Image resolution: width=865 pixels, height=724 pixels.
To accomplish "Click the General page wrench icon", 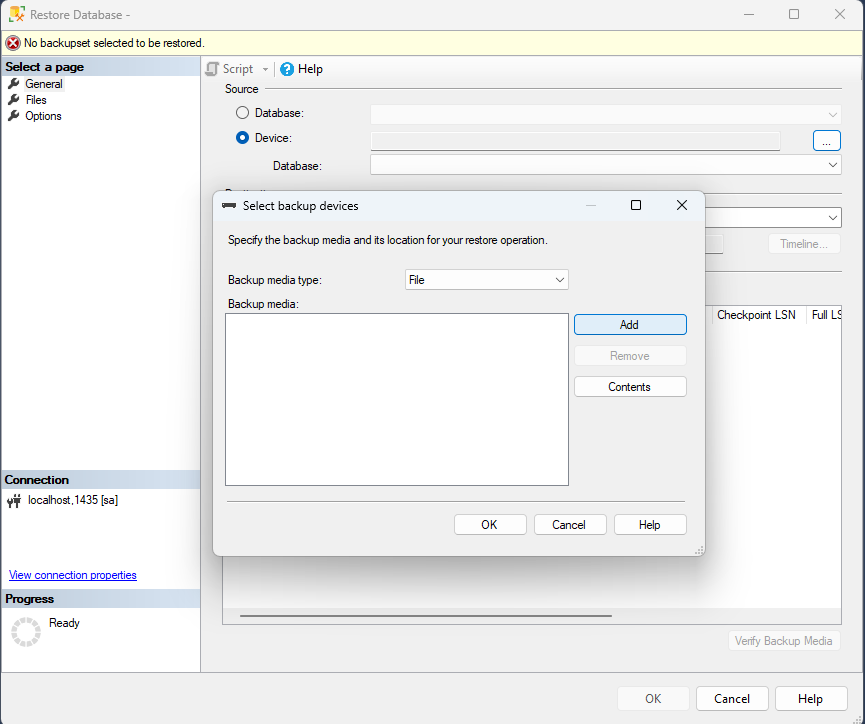I will (14, 83).
